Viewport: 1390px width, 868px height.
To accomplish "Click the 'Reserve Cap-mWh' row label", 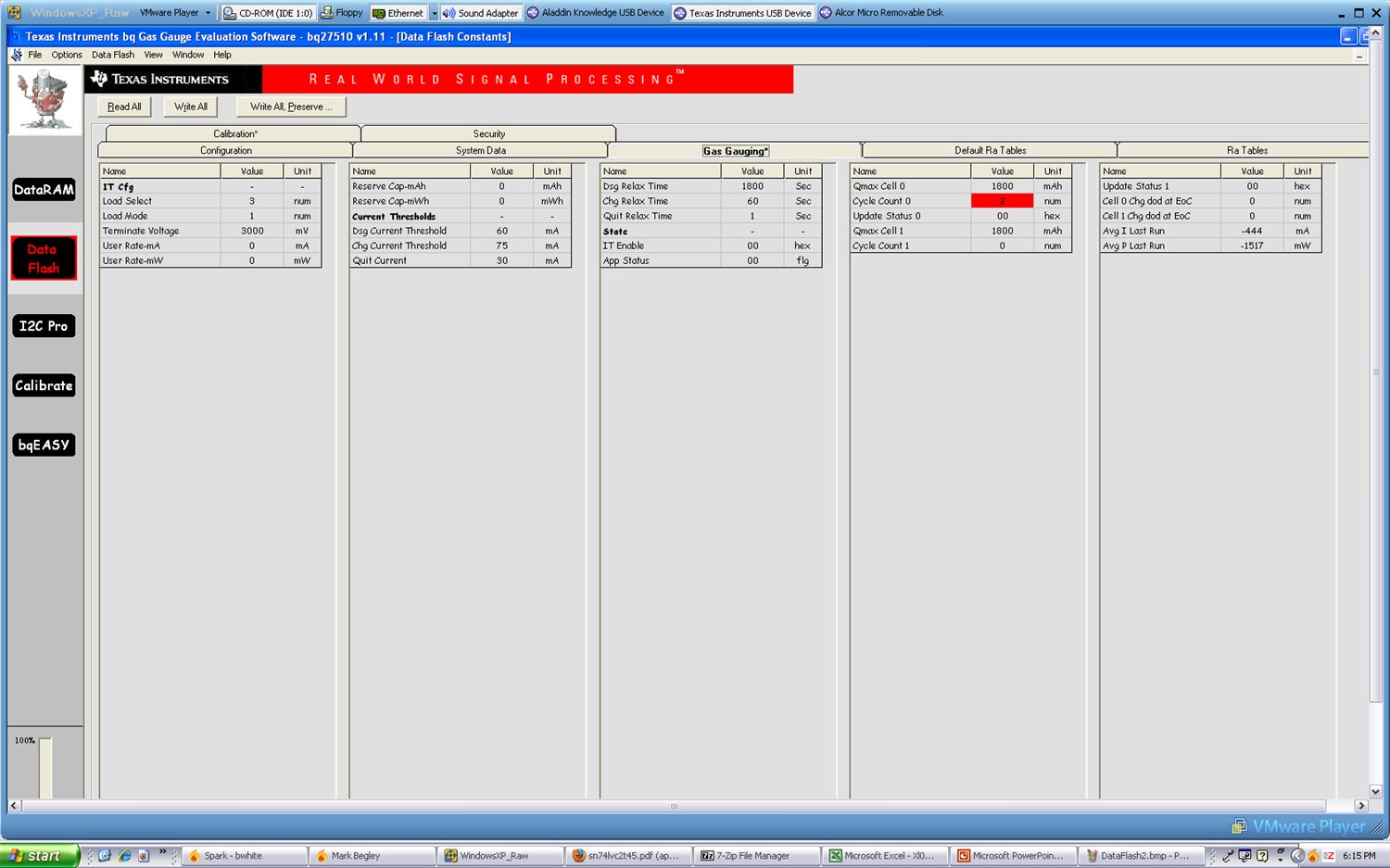I will click(391, 201).
